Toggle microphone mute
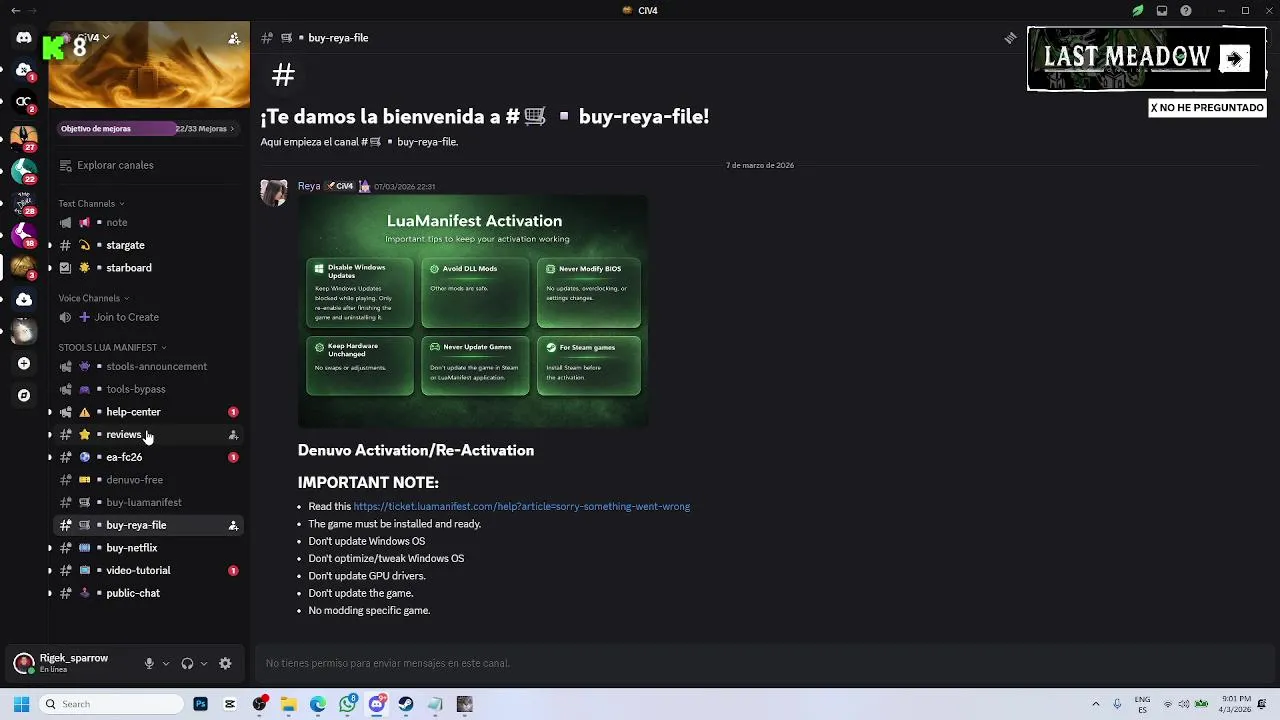Image resolution: width=1280 pixels, height=720 pixels. click(149, 663)
